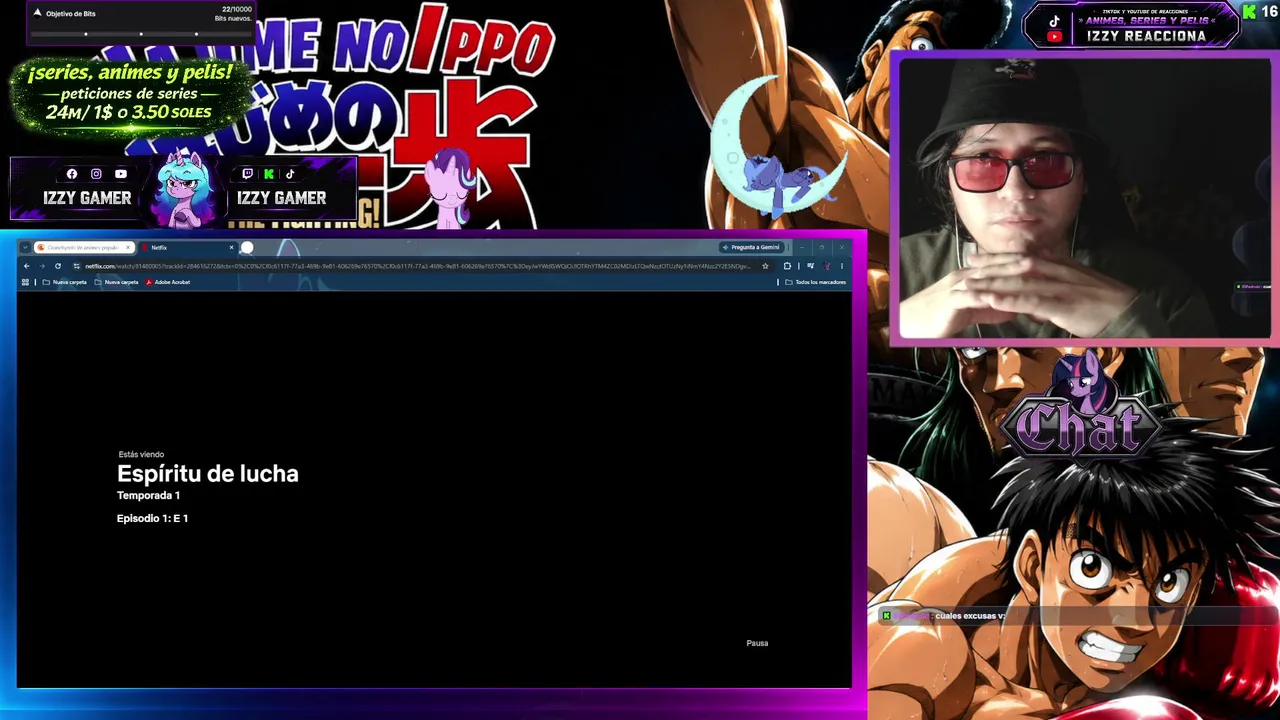
Task: Open the browser profile avatar
Action: coord(827,266)
